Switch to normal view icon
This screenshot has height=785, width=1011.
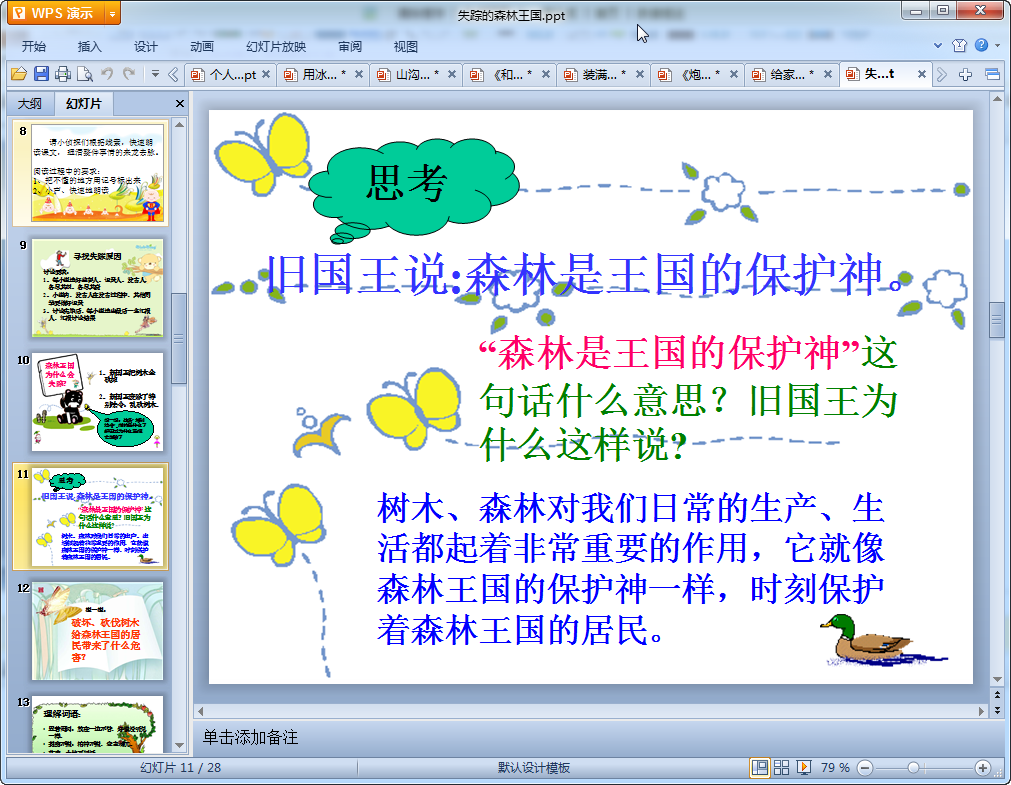[x=760, y=768]
